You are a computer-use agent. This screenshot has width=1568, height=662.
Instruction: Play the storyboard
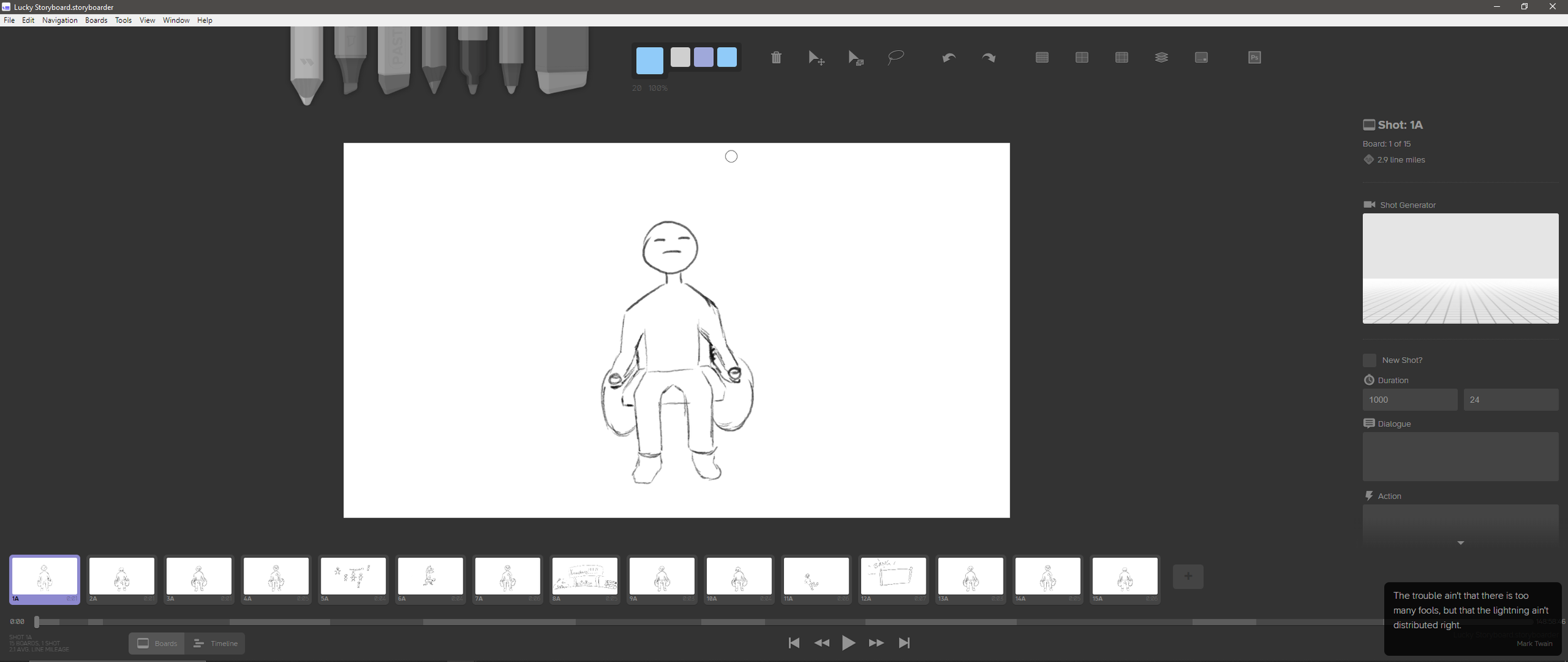(849, 643)
